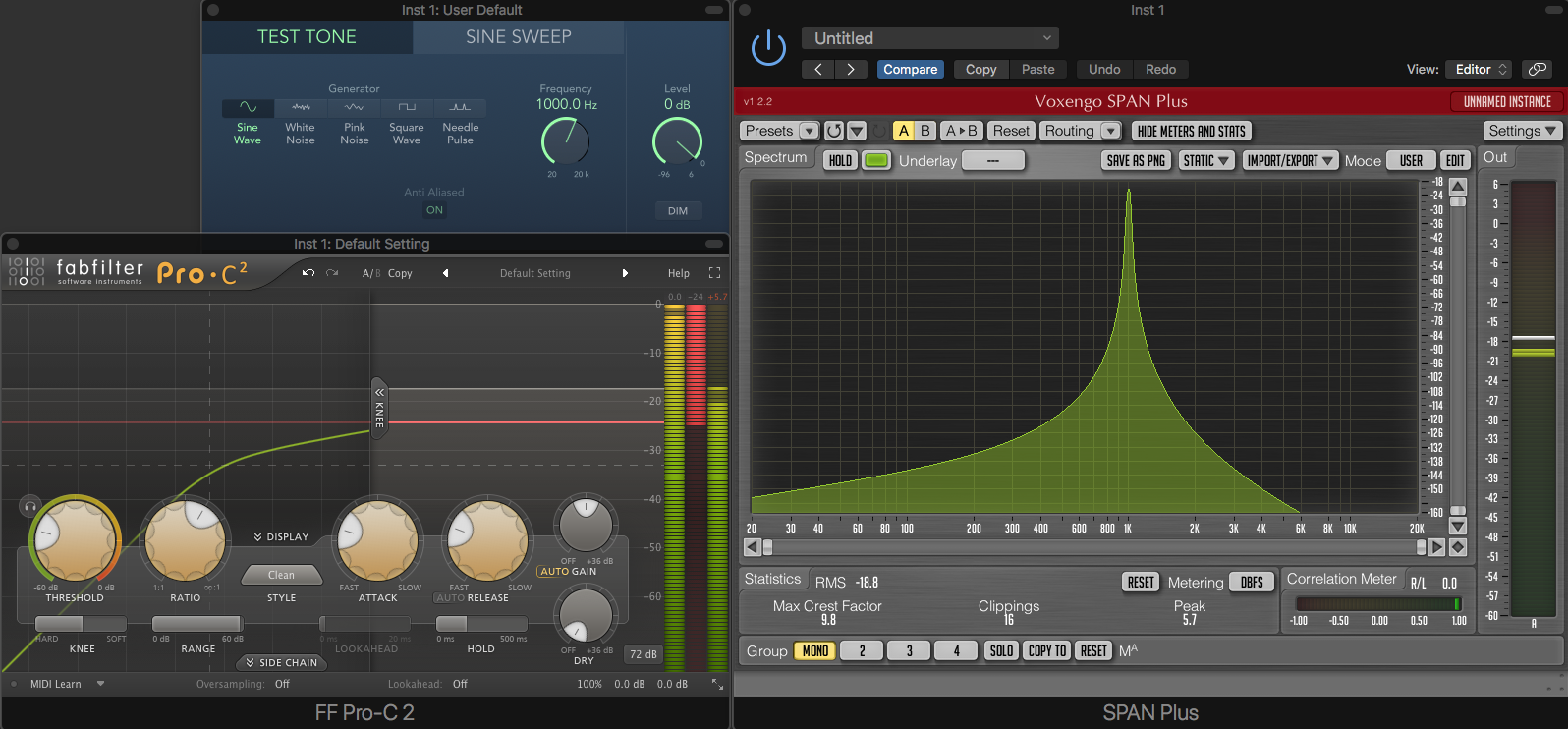Open the Untitled preset dropdown
Image resolution: width=1568 pixels, height=729 pixels.
pos(930,38)
